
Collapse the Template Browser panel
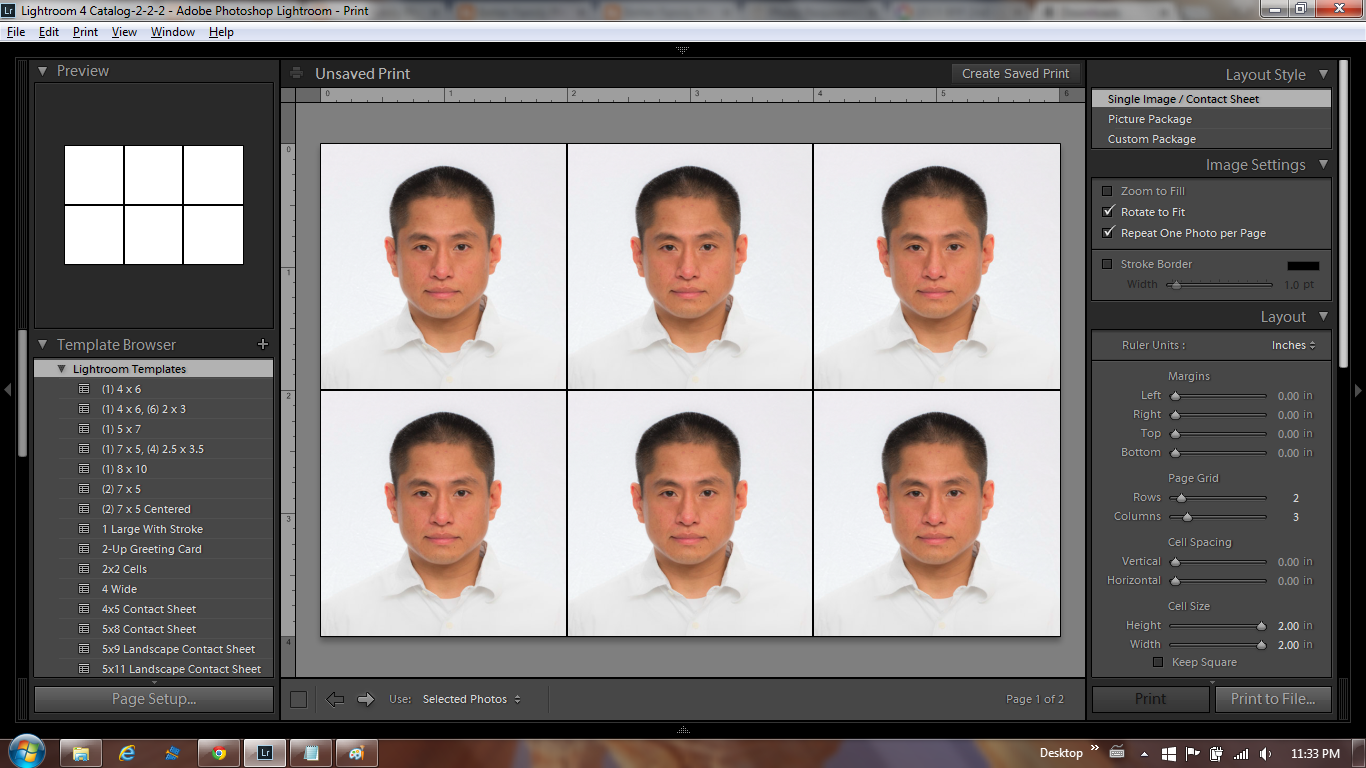click(x=43, y=344)
